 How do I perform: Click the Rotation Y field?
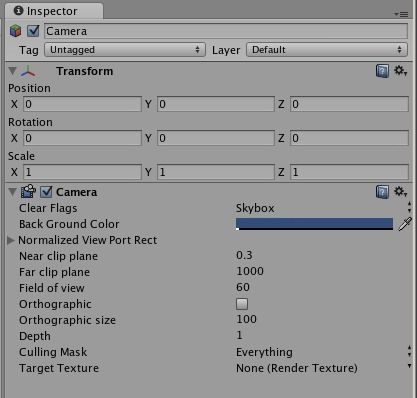216,138
